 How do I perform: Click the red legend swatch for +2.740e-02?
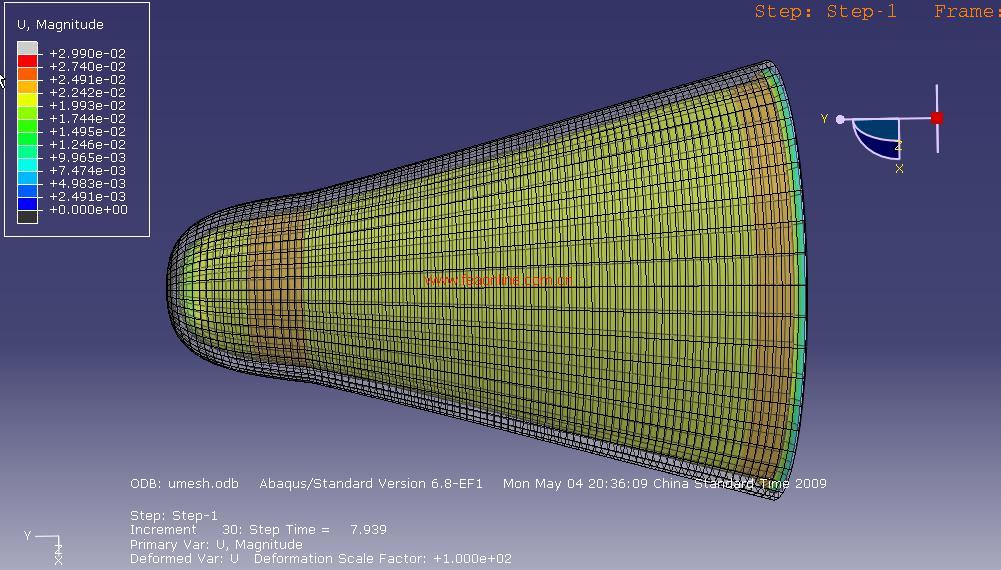coord(28,60)
